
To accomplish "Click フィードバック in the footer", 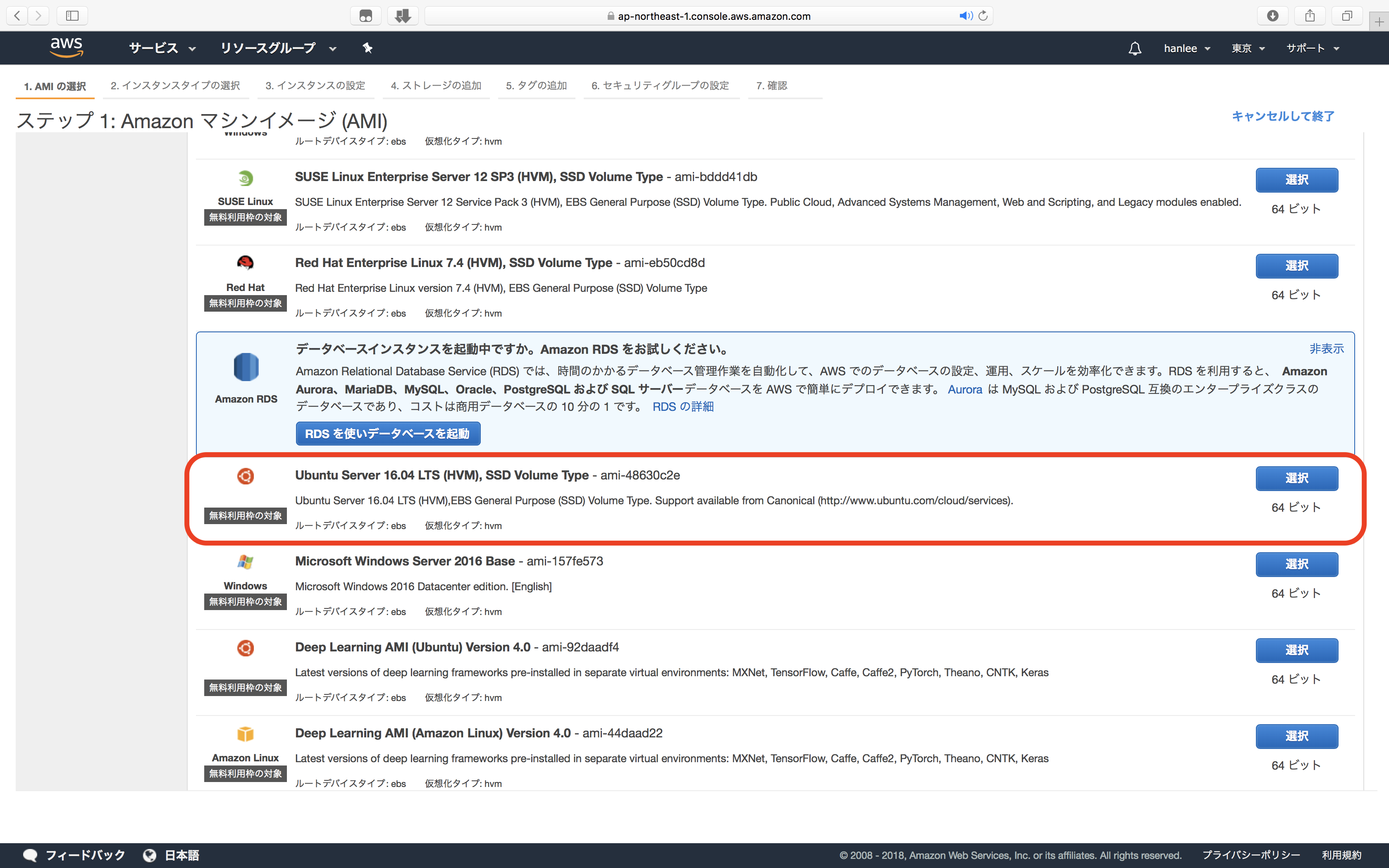I will [x=86, y=855].
